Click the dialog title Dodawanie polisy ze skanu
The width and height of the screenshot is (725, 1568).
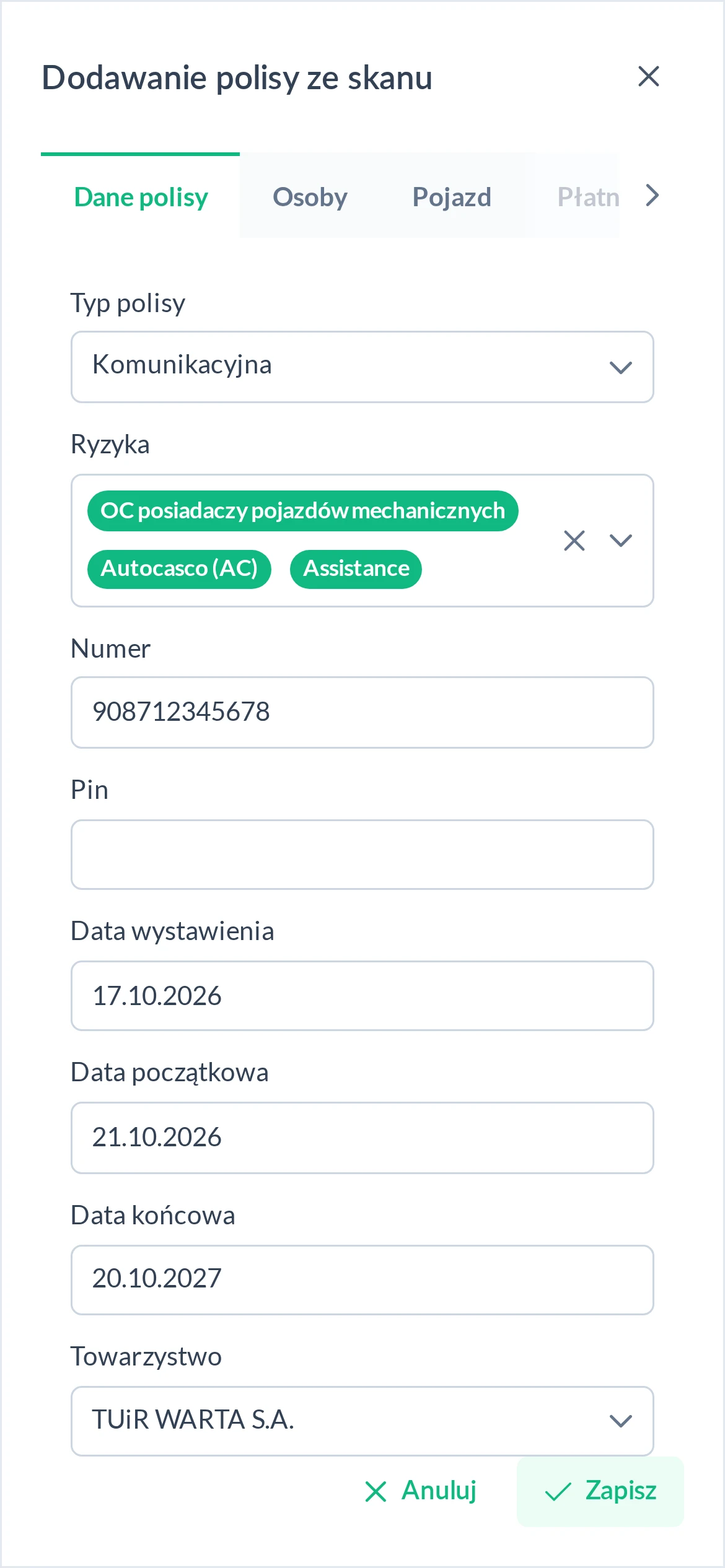click(x=237, y=78)
